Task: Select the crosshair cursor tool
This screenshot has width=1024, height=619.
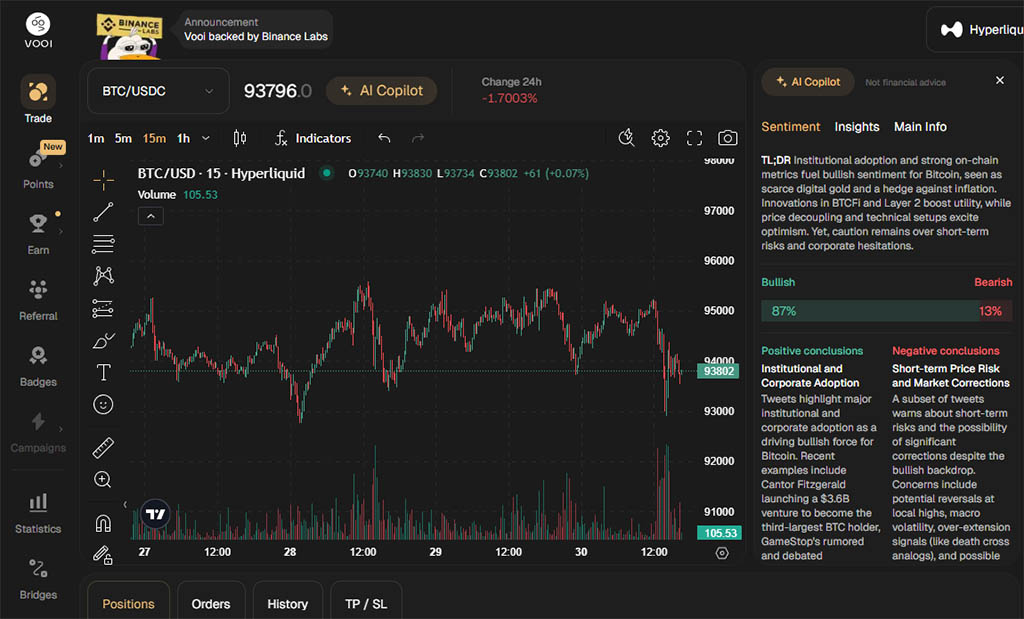Action: point(103,180)
